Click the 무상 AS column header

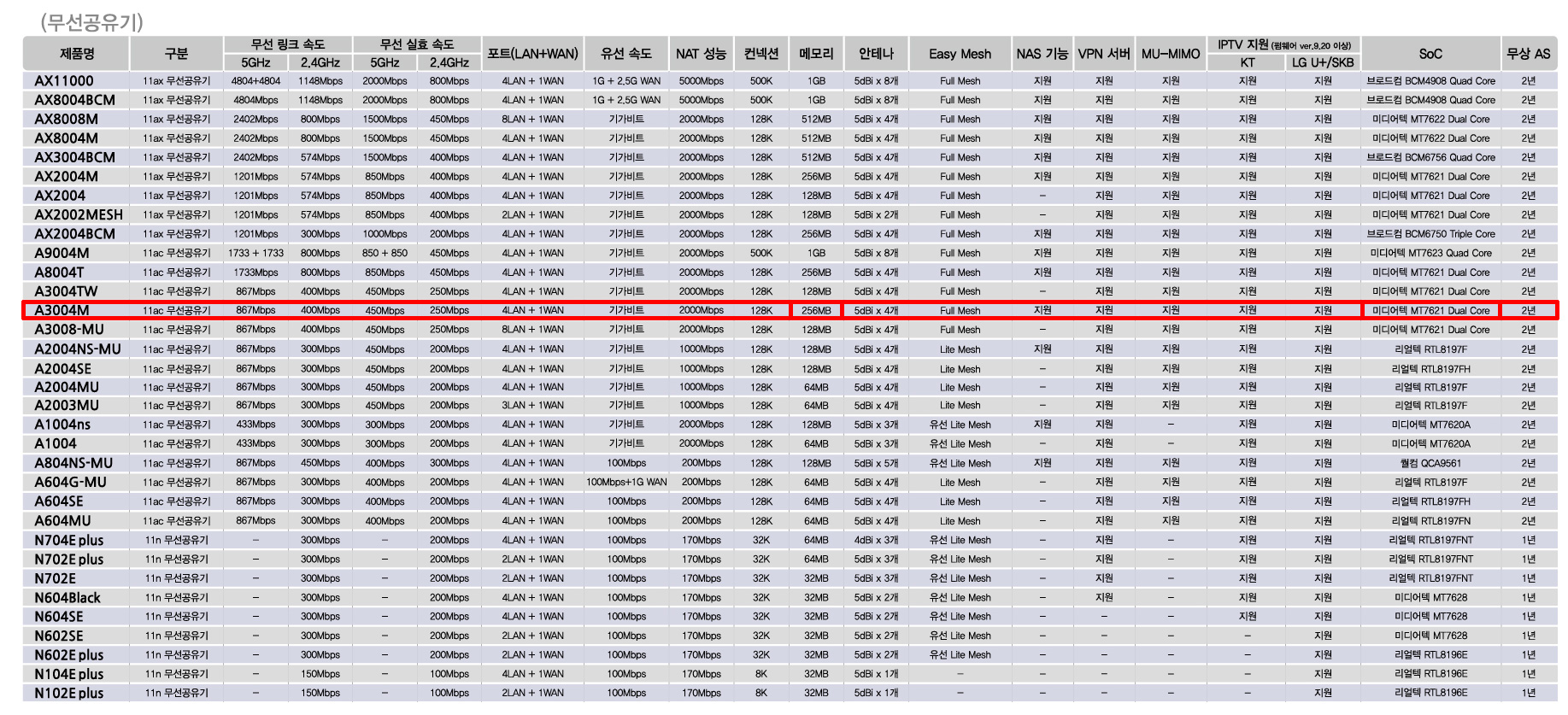coord(1529,53)
